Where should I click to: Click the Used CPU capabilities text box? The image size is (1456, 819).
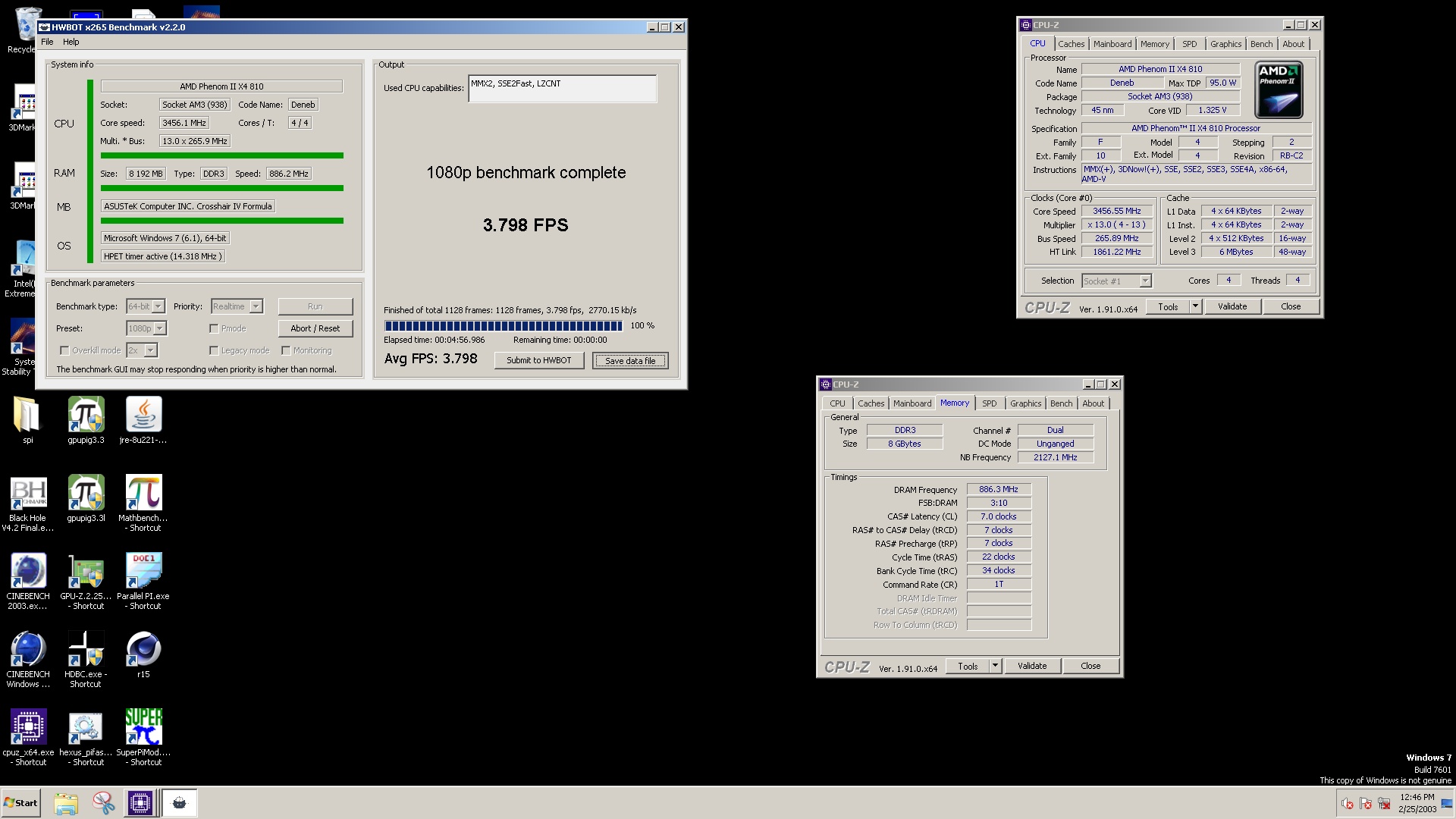(562, 89)
